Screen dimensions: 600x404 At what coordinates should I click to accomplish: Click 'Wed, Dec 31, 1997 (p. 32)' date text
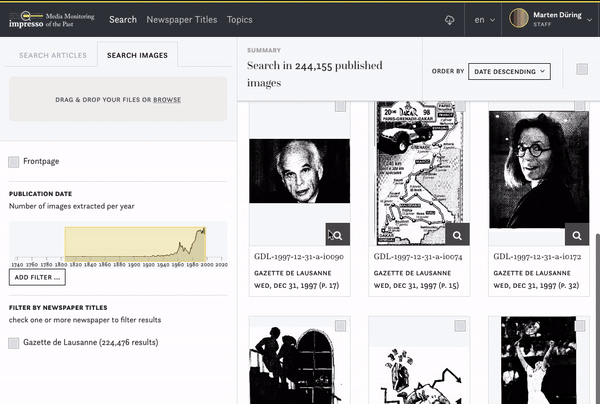coord(536,286)
